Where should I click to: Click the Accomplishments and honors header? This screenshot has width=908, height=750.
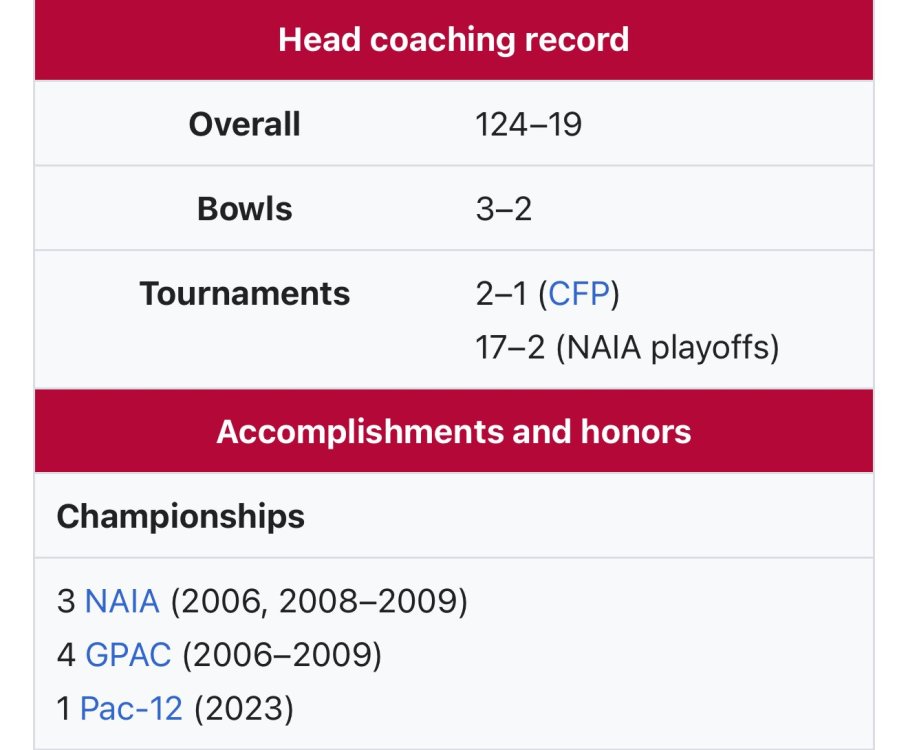click(453, 431)
